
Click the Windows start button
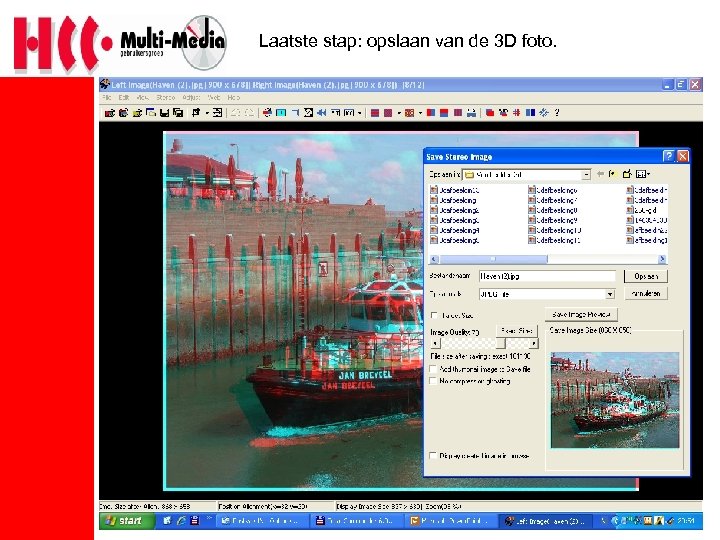[x=126, y=521]
